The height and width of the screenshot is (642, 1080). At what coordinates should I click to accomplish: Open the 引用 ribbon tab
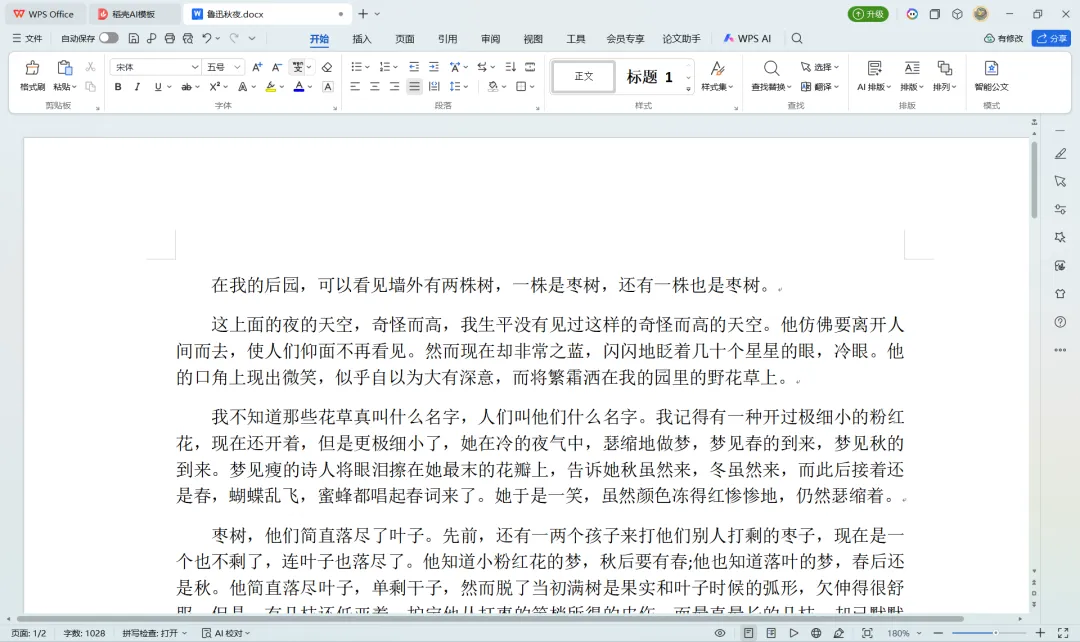pyautogui.click(x=448, y=39)
